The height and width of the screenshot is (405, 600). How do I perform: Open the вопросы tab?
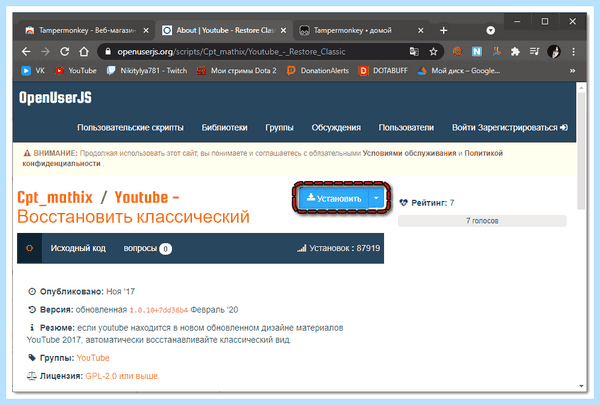click(x=147, y=248)
